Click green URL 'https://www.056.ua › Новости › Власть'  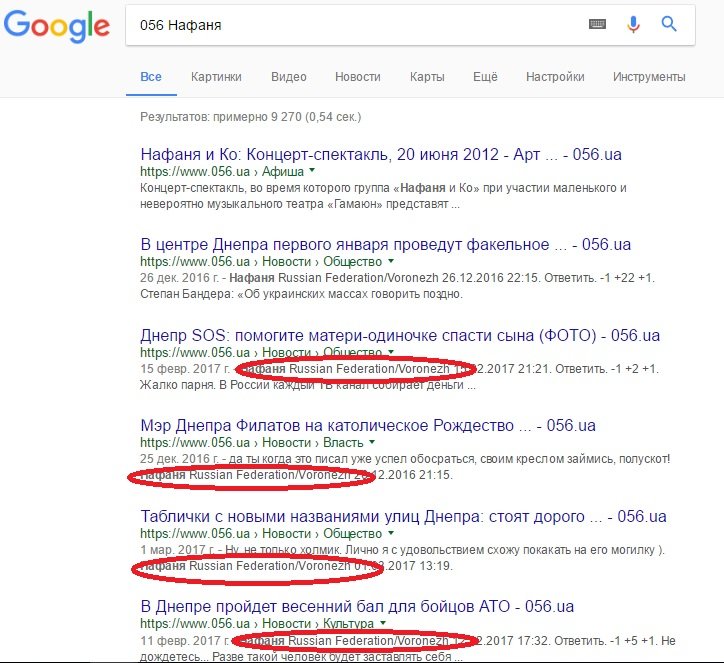(252, 442)
